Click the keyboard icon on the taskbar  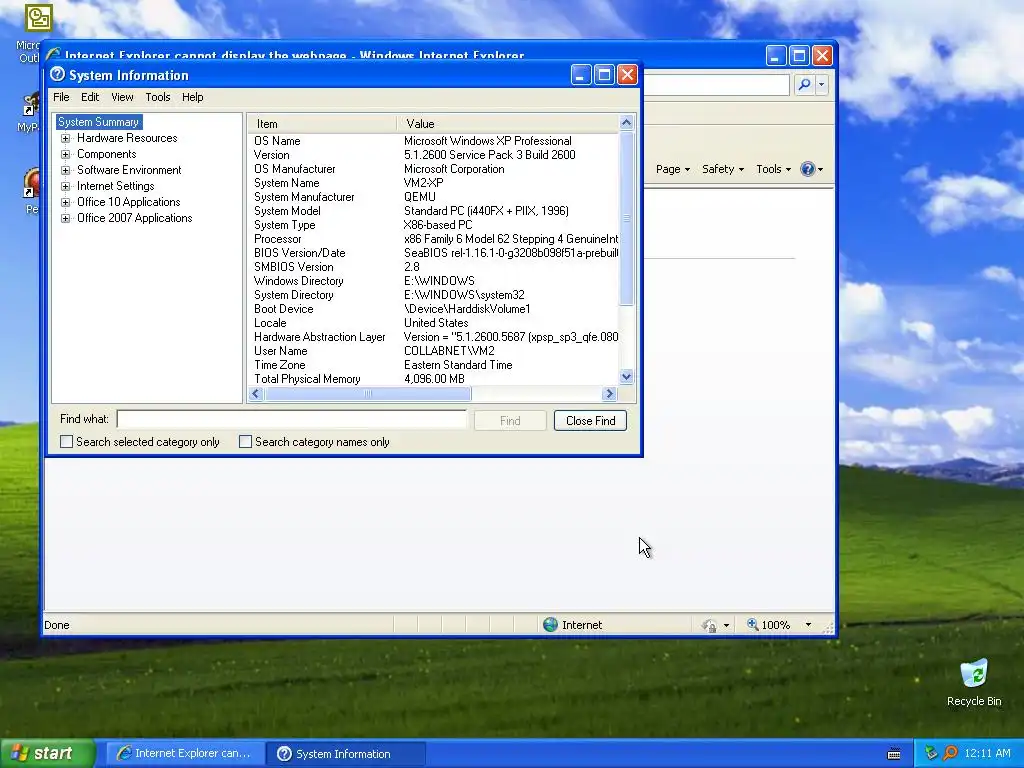[x=895, y=754]
